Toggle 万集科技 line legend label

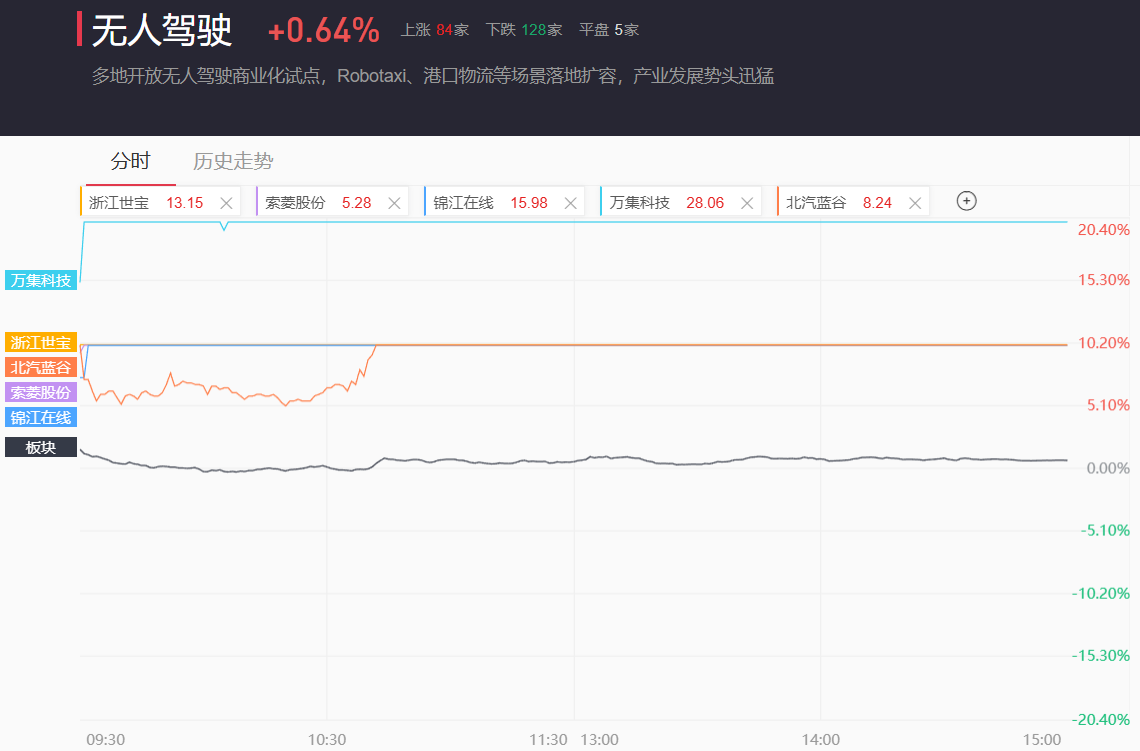pos(41,280)
